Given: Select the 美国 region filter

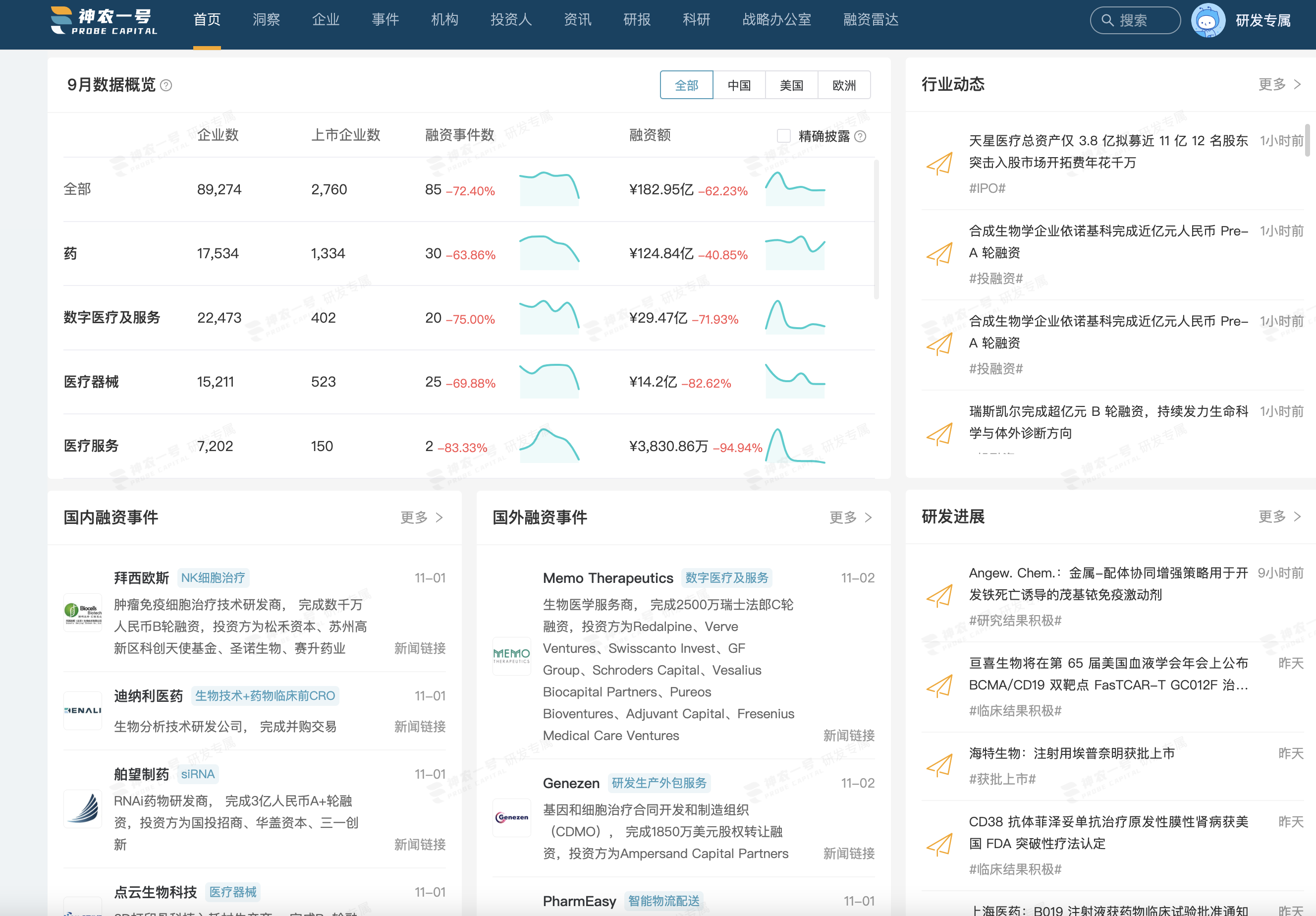Looking at the screenshot, I should pos(791,85).
